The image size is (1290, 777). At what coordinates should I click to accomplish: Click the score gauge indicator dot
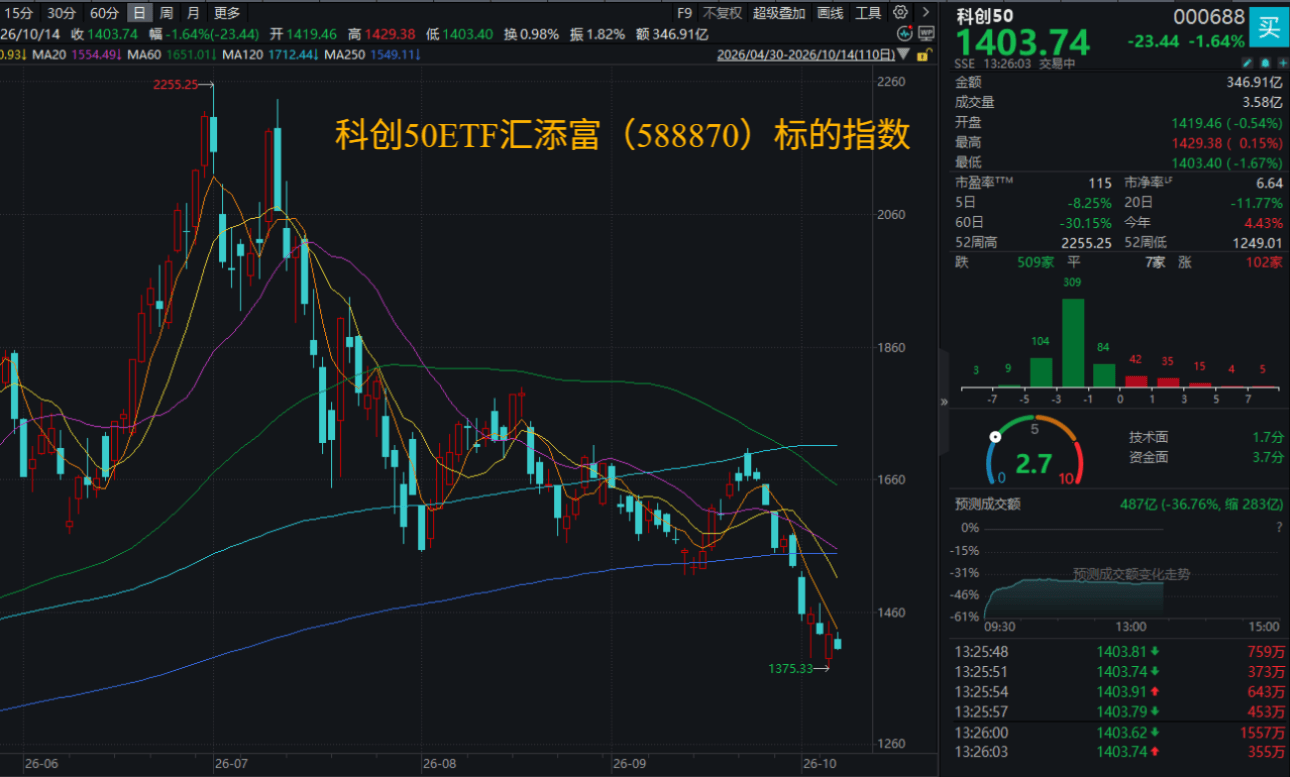pos(995,437)
